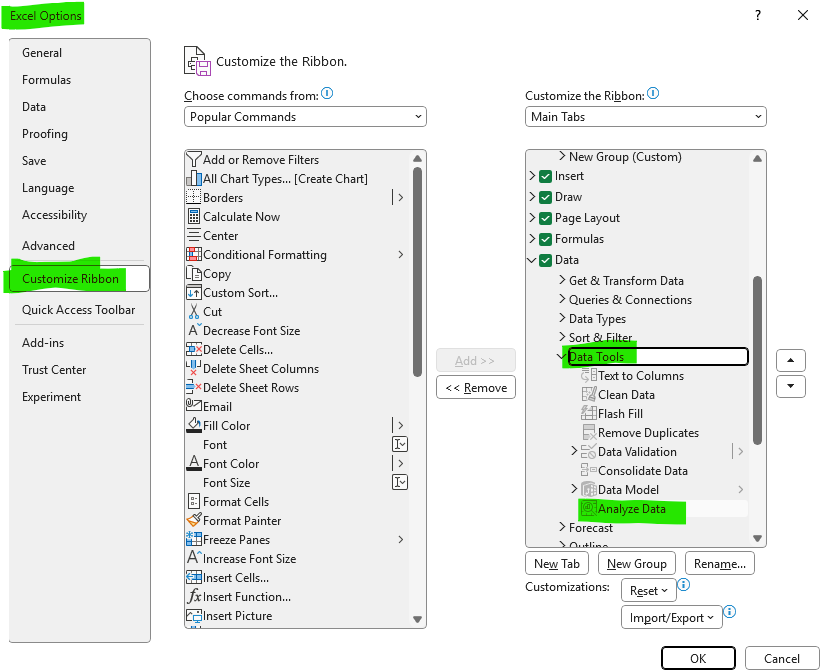
Task: Expand the Get & Transform Data group
Action: [562, 280]
